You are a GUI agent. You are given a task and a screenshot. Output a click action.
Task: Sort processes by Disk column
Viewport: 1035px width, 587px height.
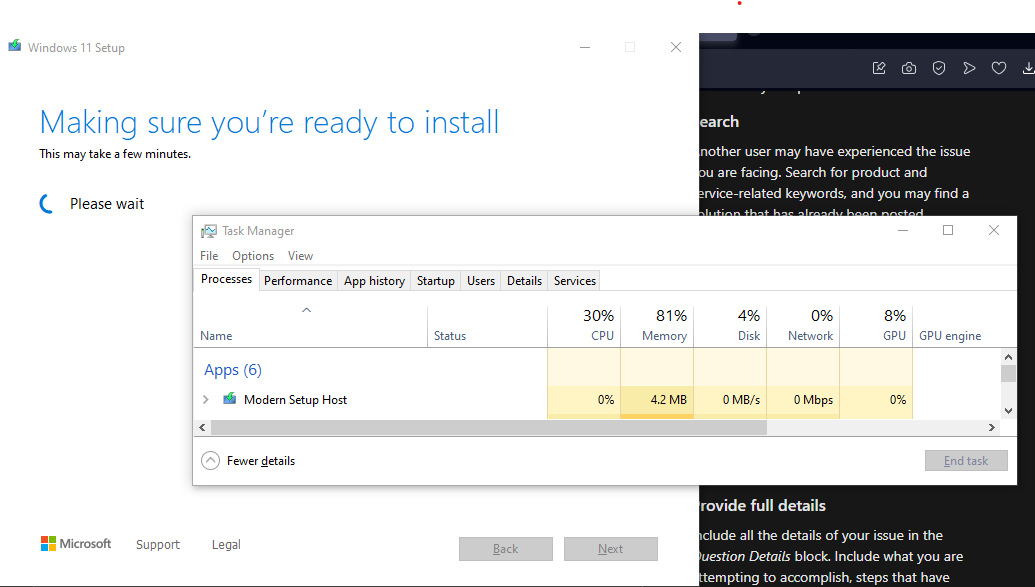(730, 326)
